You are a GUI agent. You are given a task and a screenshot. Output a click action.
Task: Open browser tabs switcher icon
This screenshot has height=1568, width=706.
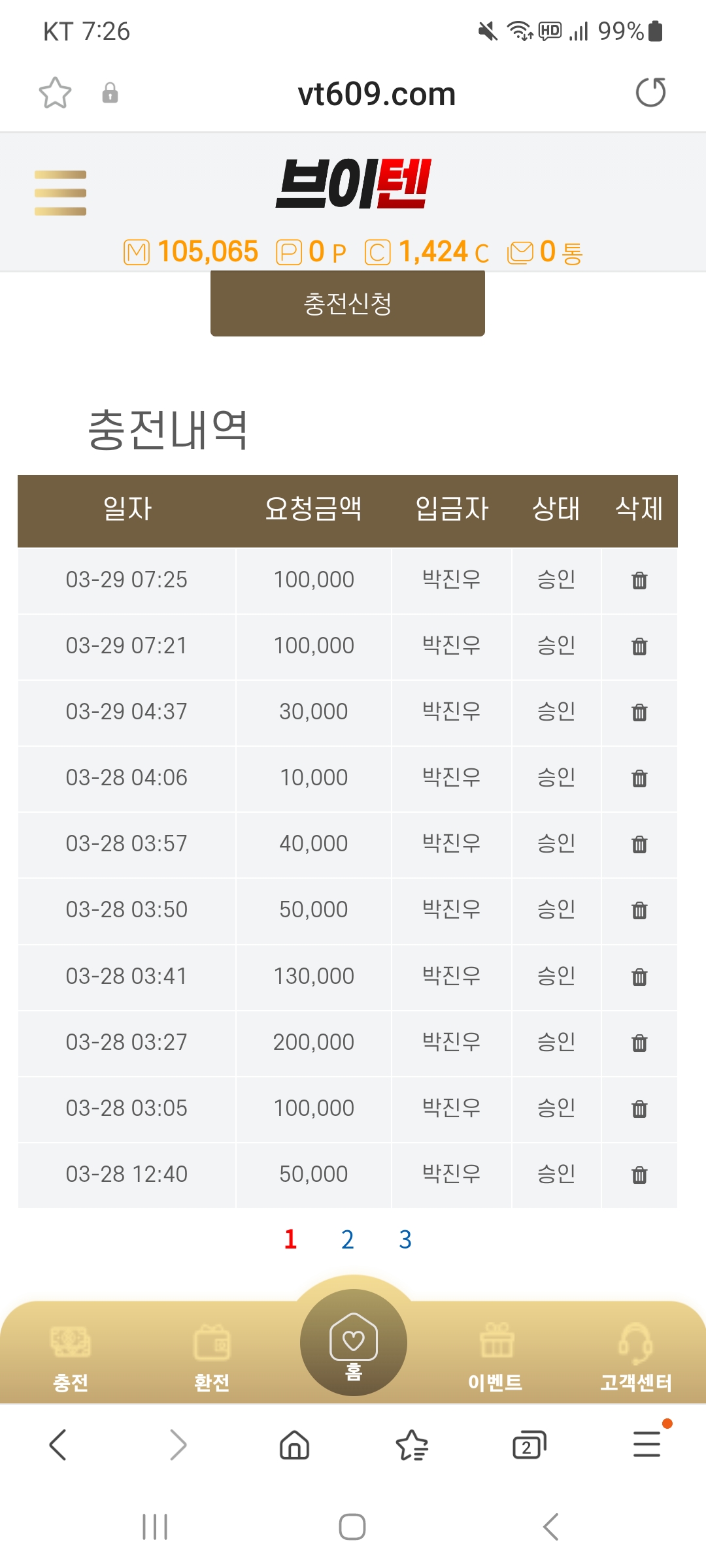529,1445
